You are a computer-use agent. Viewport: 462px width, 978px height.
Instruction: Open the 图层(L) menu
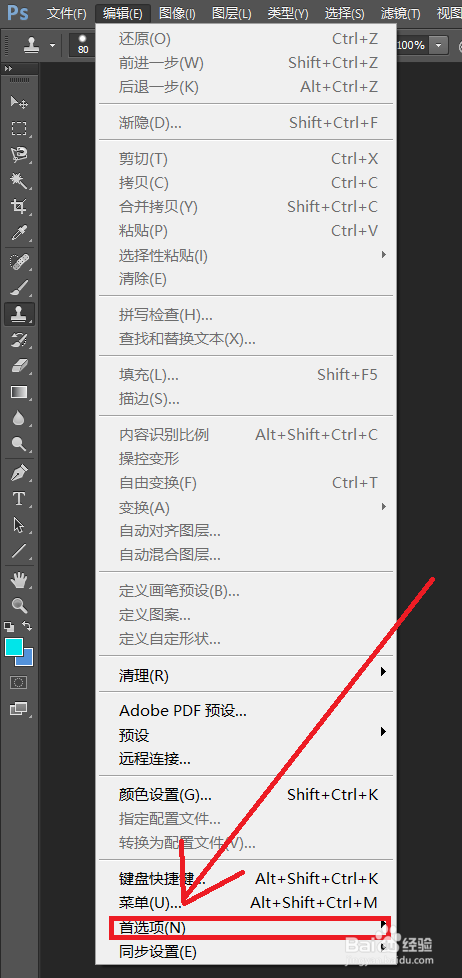231,13
